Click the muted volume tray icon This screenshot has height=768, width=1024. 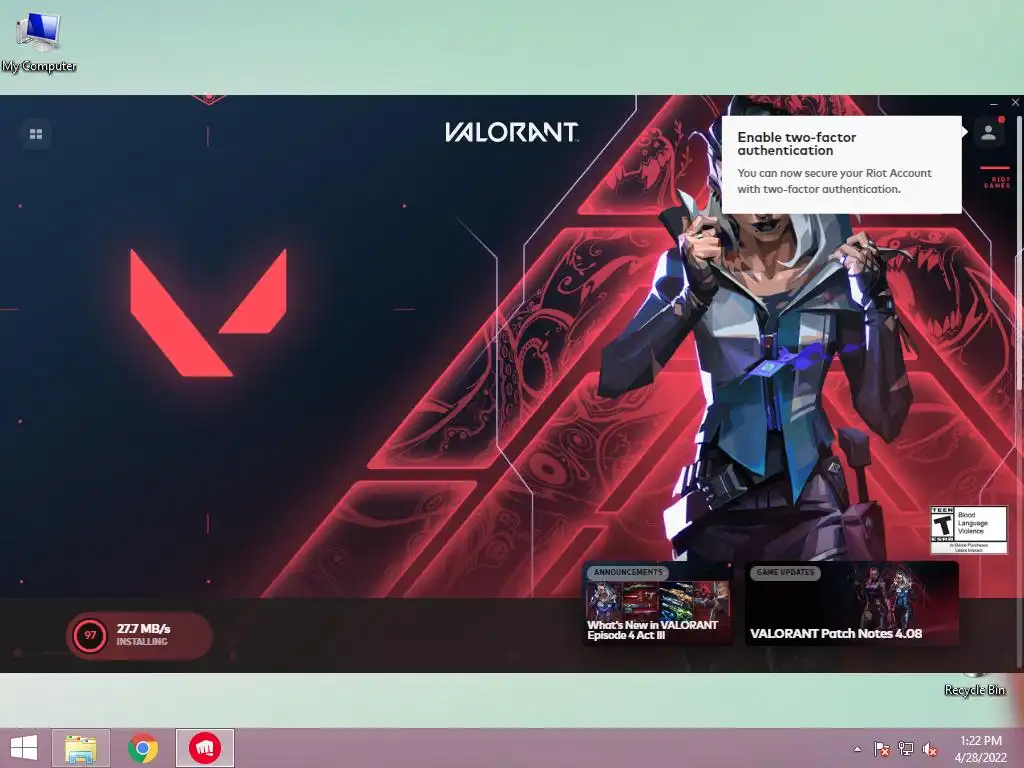(929, 749)
